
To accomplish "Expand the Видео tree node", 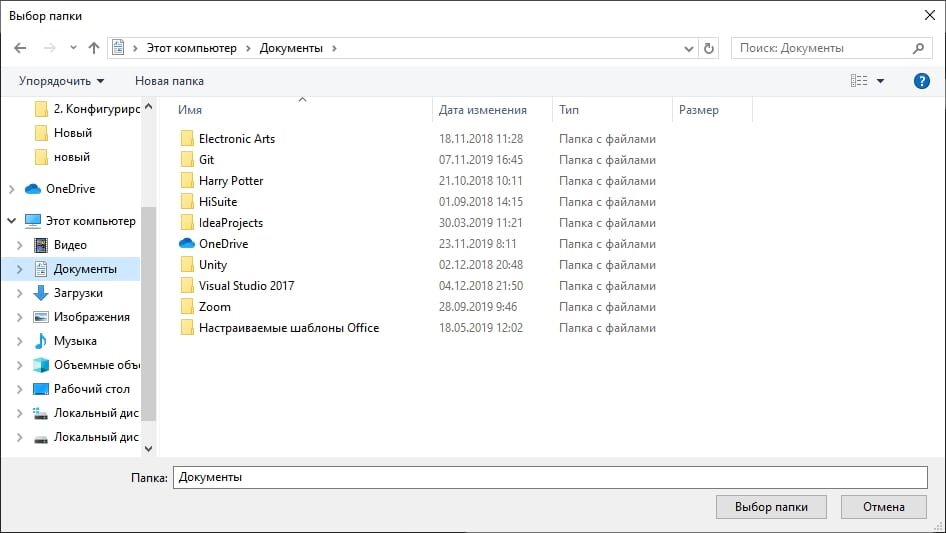I will pos(19,245).
